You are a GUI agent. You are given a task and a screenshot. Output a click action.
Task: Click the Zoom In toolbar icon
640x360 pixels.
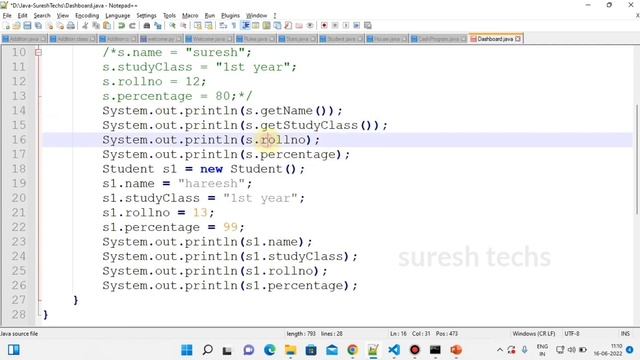(x=172, y=26)
